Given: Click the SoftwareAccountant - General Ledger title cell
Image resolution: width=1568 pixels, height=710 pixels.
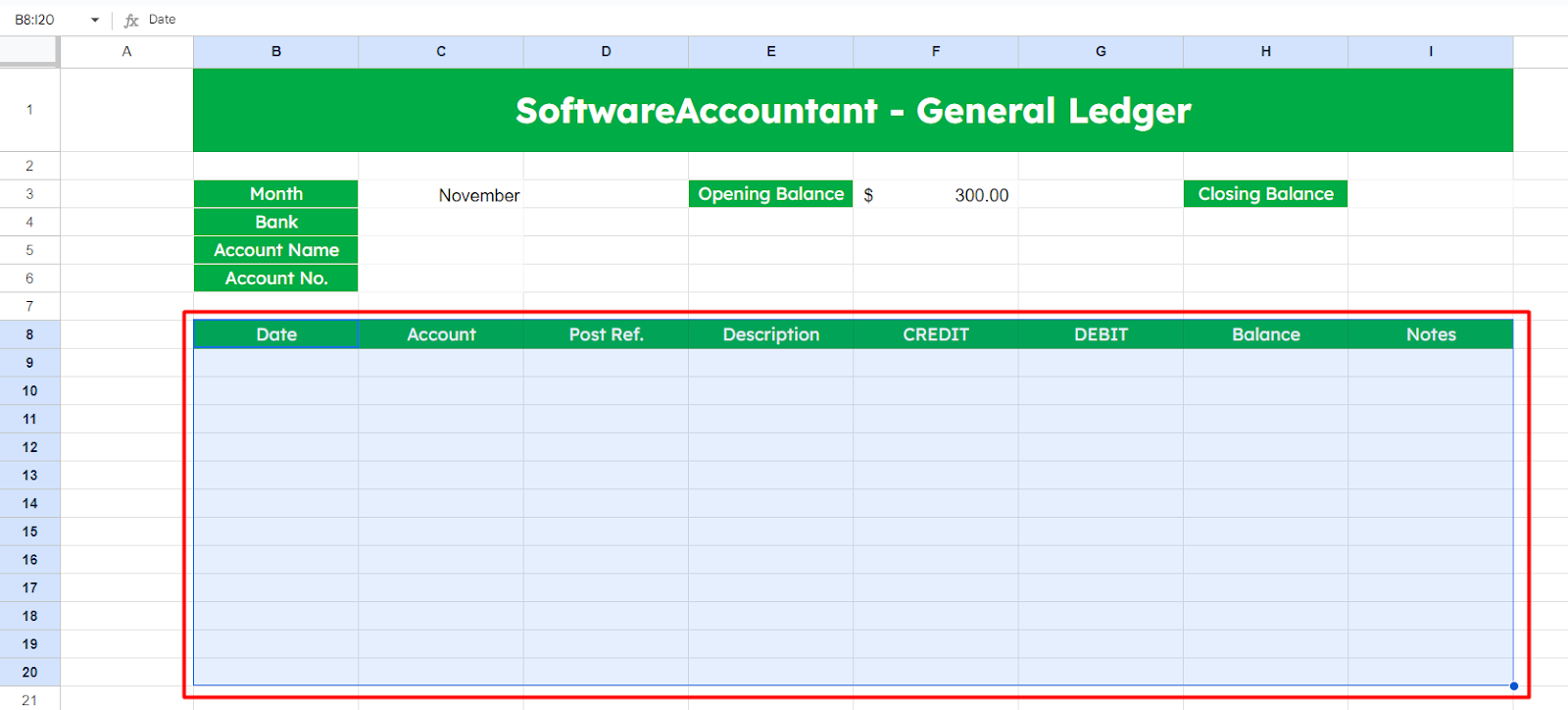Looking at the screenshot, I should coord(853,110).
